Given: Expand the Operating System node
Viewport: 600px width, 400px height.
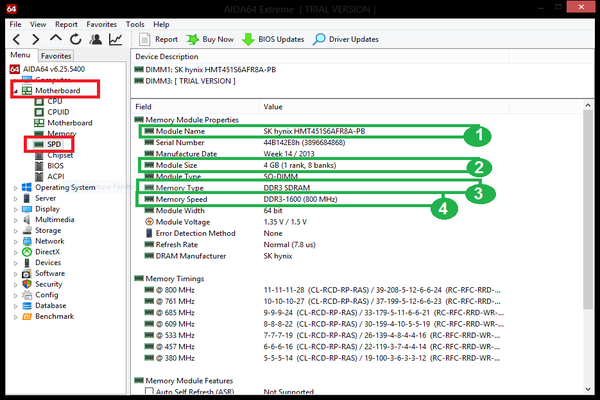Looking at the screenshot, I should (16, 188).
